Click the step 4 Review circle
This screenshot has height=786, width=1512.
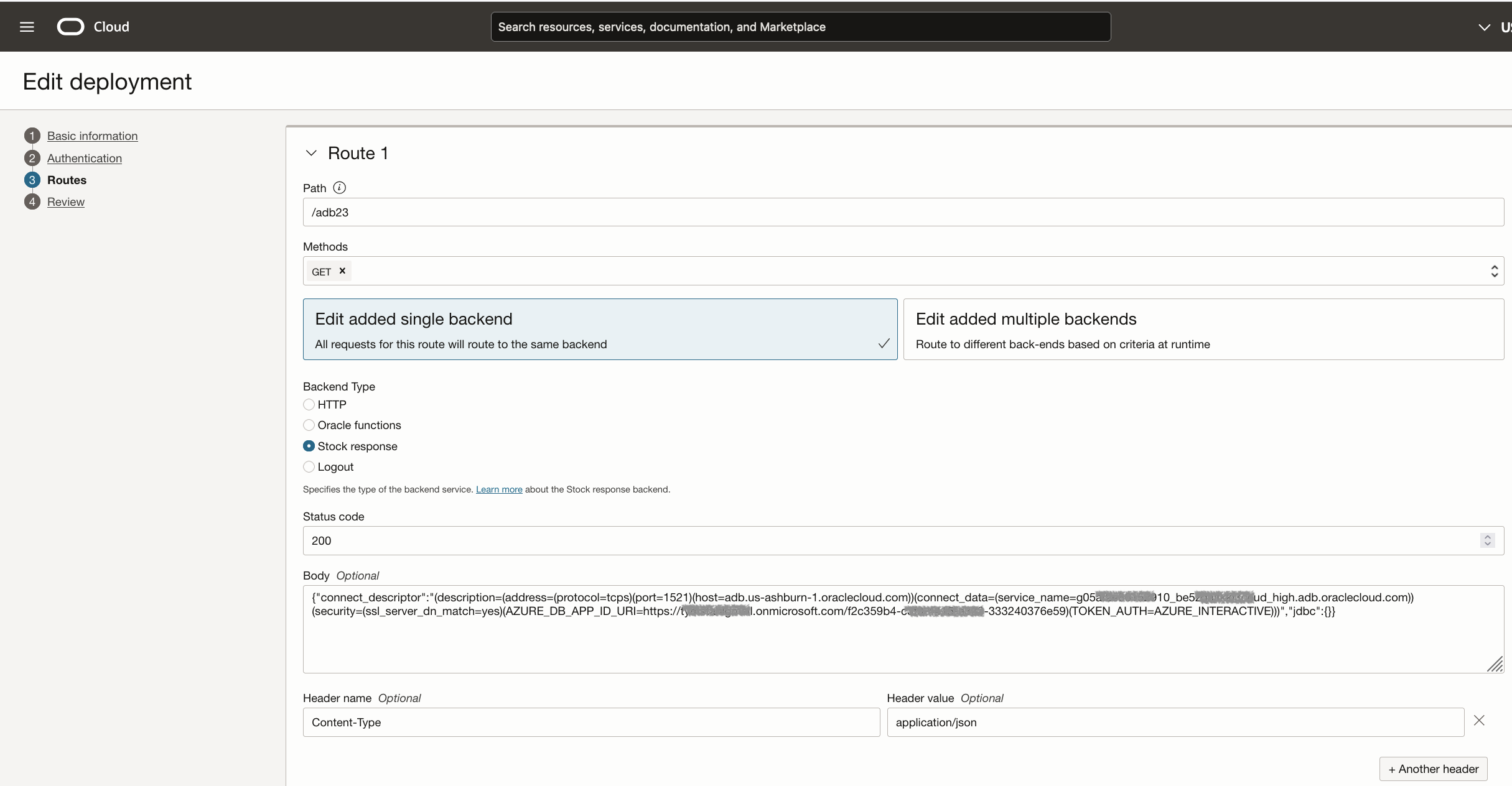click(32, 201)
